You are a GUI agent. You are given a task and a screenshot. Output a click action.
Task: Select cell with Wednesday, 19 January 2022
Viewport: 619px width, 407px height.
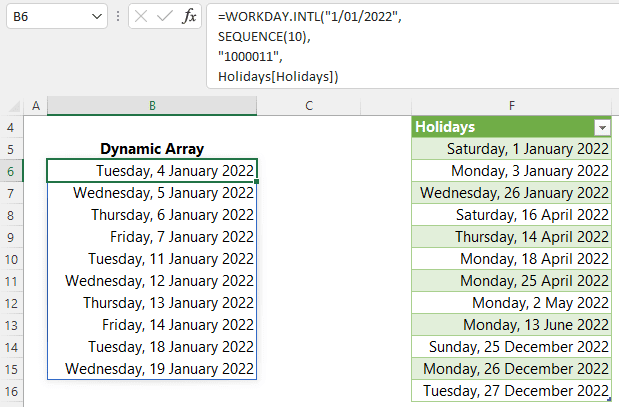(152, 369)
